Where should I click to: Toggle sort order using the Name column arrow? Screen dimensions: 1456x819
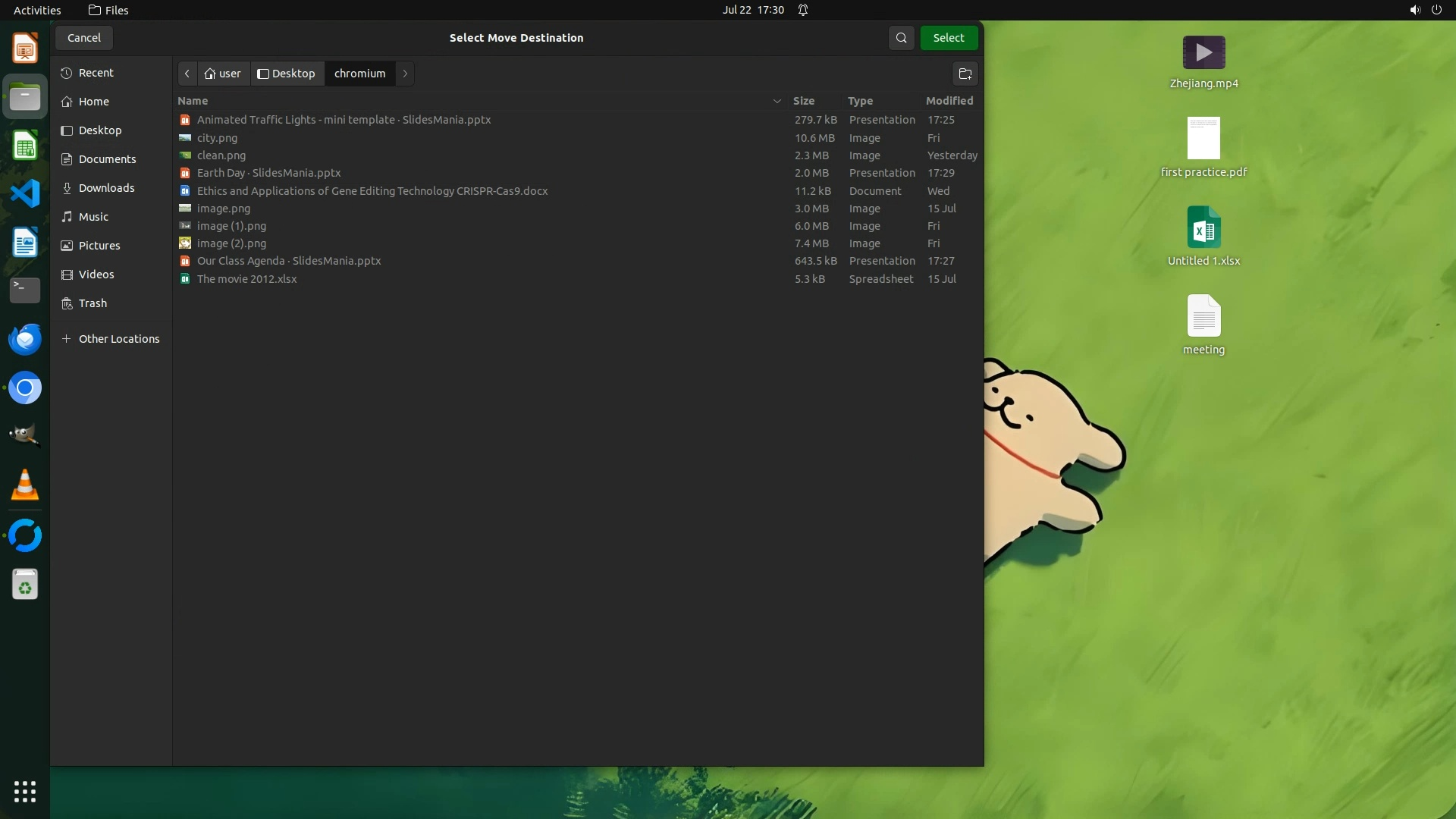[x=777, y=101]
